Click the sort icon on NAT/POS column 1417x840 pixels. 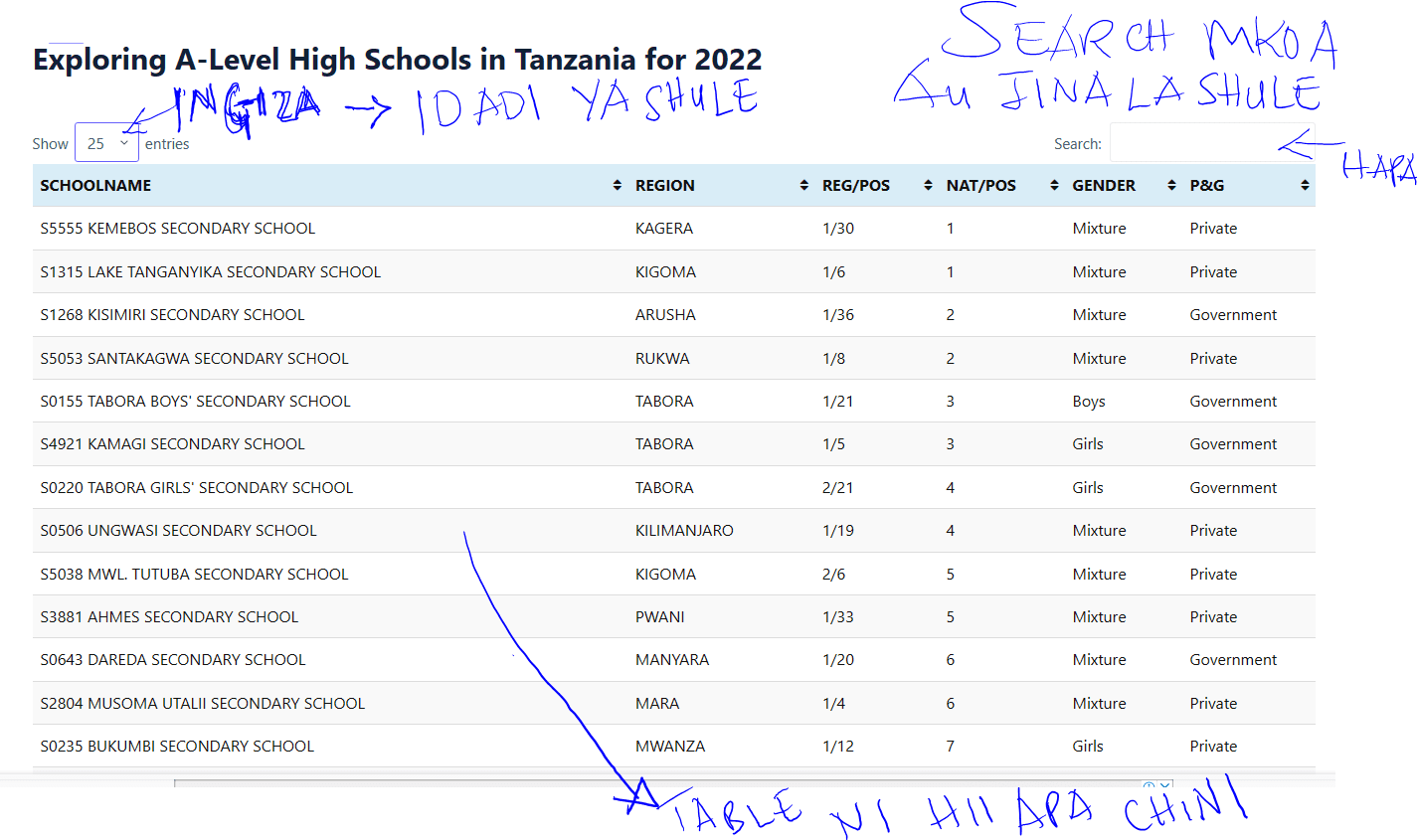coord(1053,185)
